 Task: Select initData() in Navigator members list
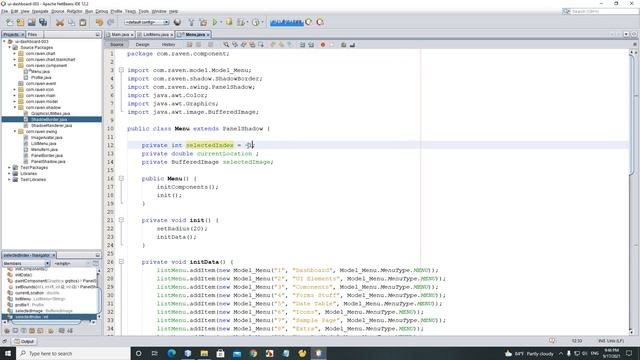pyautogui.click(x=23, y=275)
